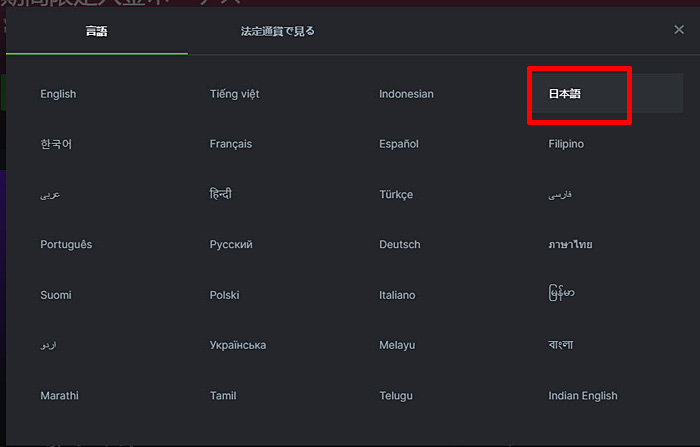Choose Русский language option
The width and height of the screenshot is (700, 447).
231,244
